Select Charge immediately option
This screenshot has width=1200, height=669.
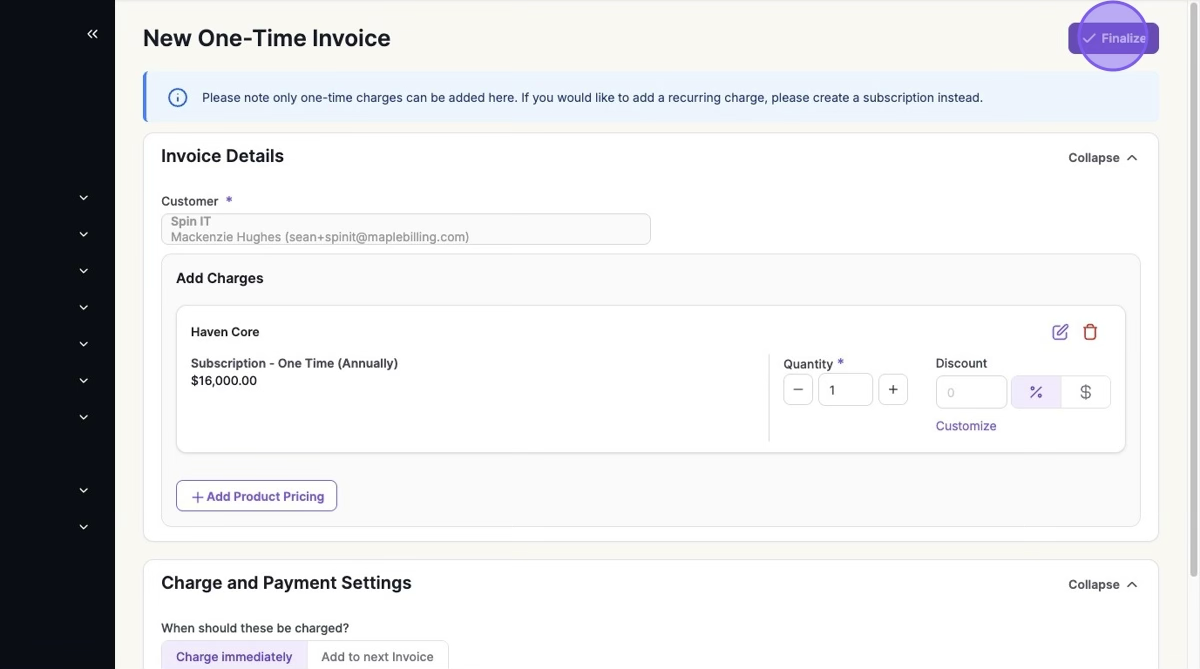pos(234,656)
